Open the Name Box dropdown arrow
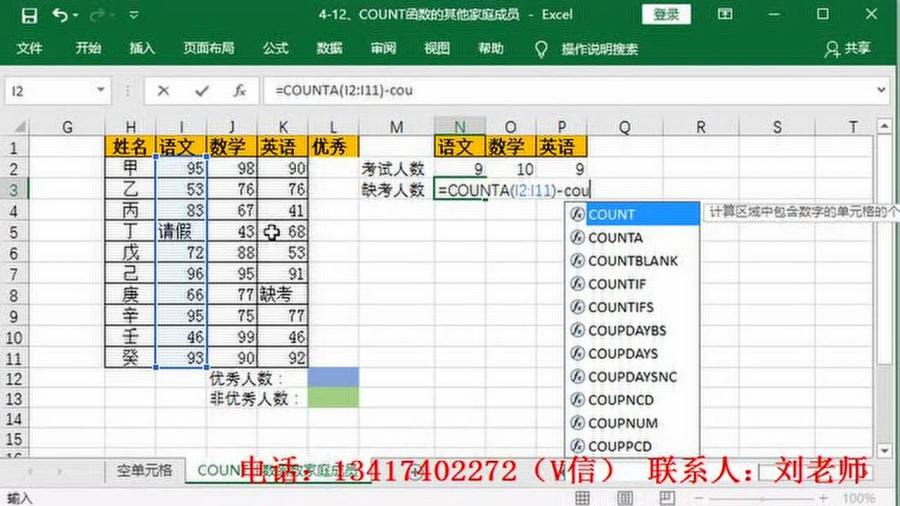This screenshot has height=506, width=900. [100, 90]
